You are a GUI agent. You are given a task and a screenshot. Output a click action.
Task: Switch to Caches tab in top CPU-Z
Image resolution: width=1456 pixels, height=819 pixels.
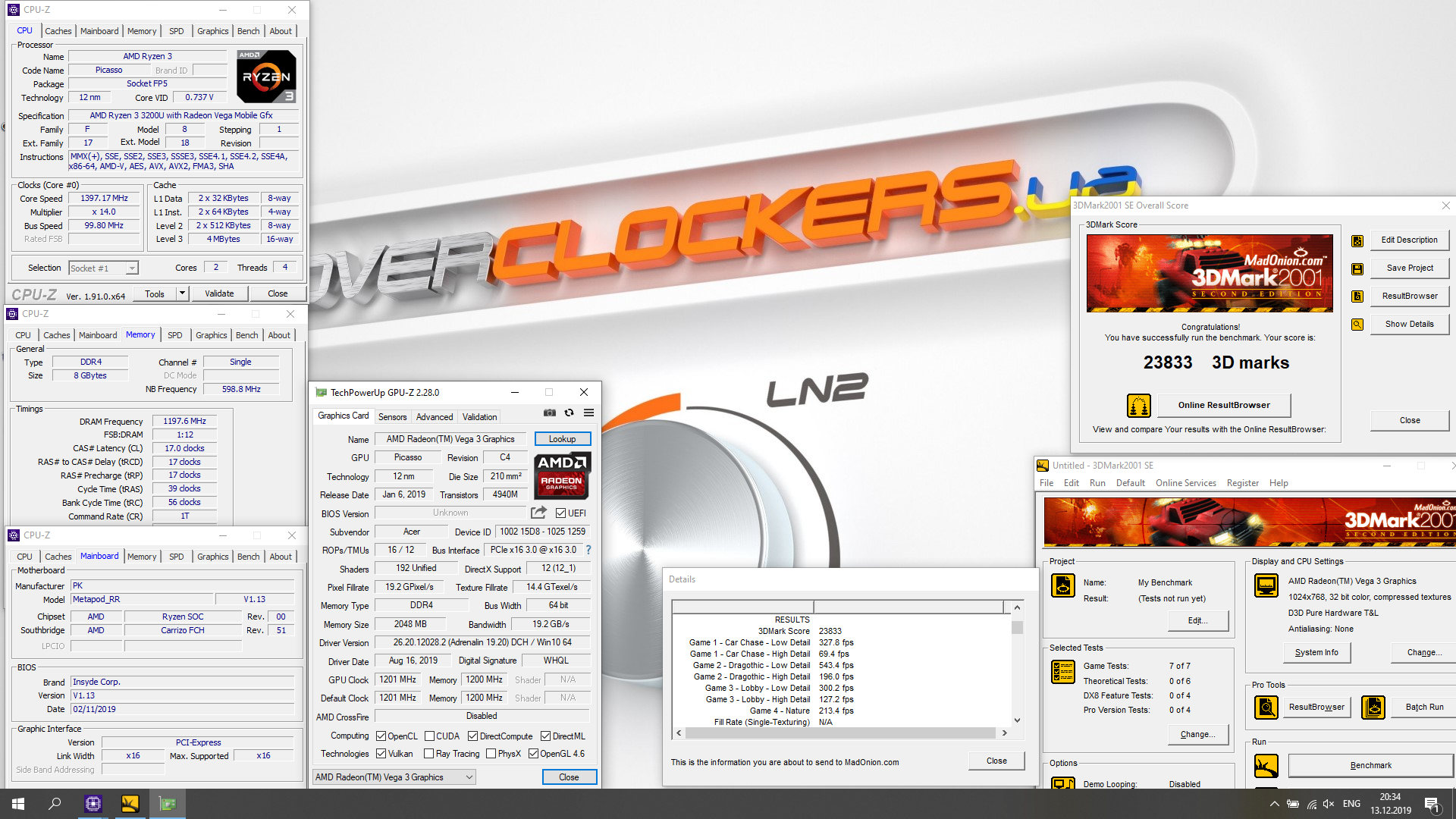(58, 31)
